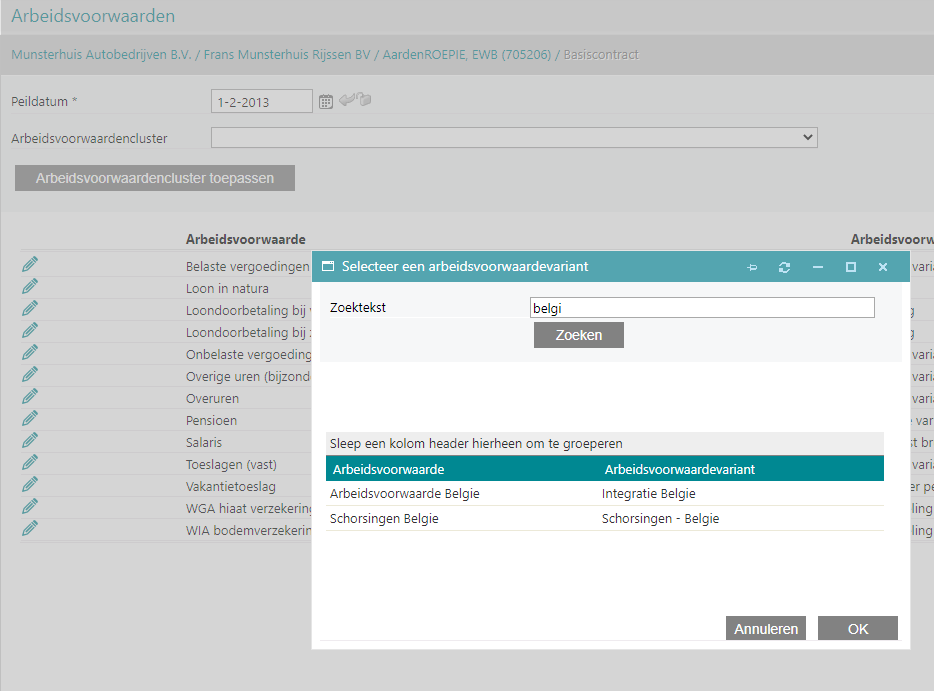Image resolution: width=934 pixels, height=691 pixels.
Task: Open the Arbeidsvoorwaardencluster dropdown
Action: coord(514,138)
